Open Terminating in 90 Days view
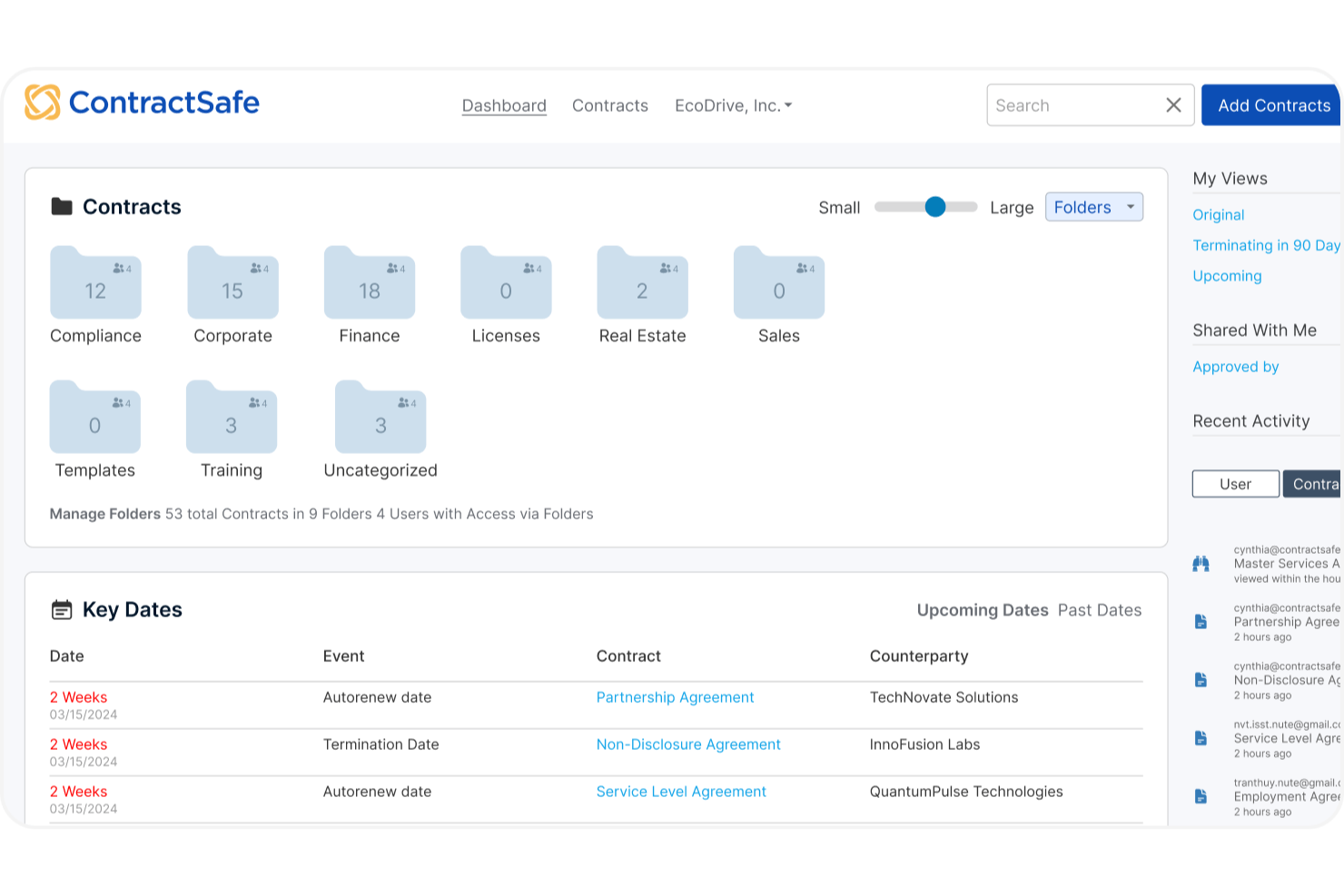Viewport: 1344px width, 896px height. [1267, 245]
